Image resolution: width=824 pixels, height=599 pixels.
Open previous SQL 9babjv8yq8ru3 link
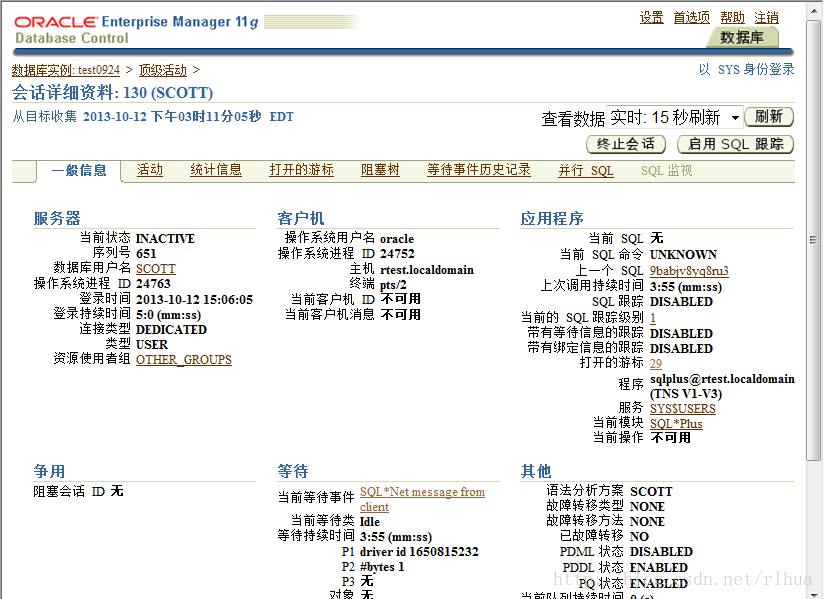click(689, 271)
